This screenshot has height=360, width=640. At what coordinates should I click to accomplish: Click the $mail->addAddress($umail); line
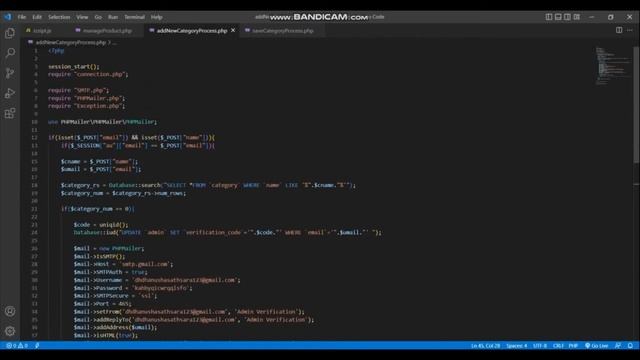(115, 327)
